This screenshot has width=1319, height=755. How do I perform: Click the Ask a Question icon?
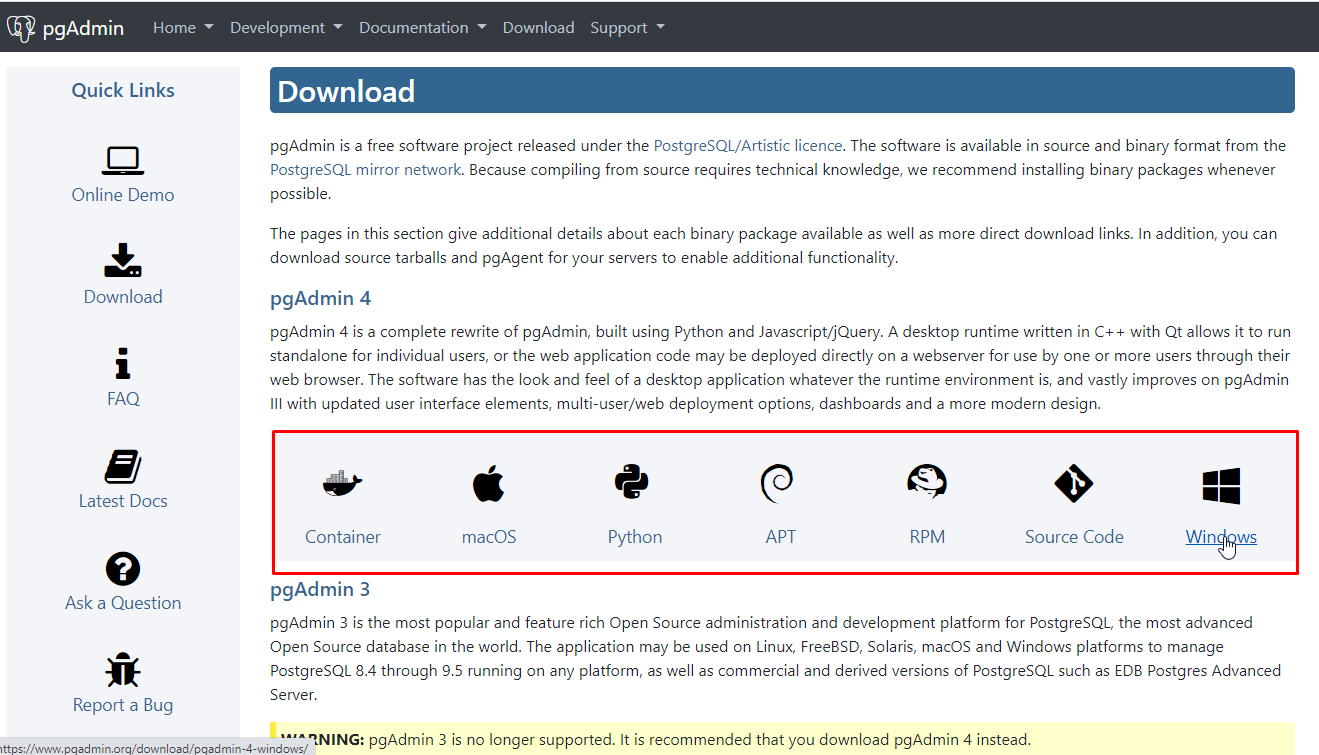click(x=123, y=569)
